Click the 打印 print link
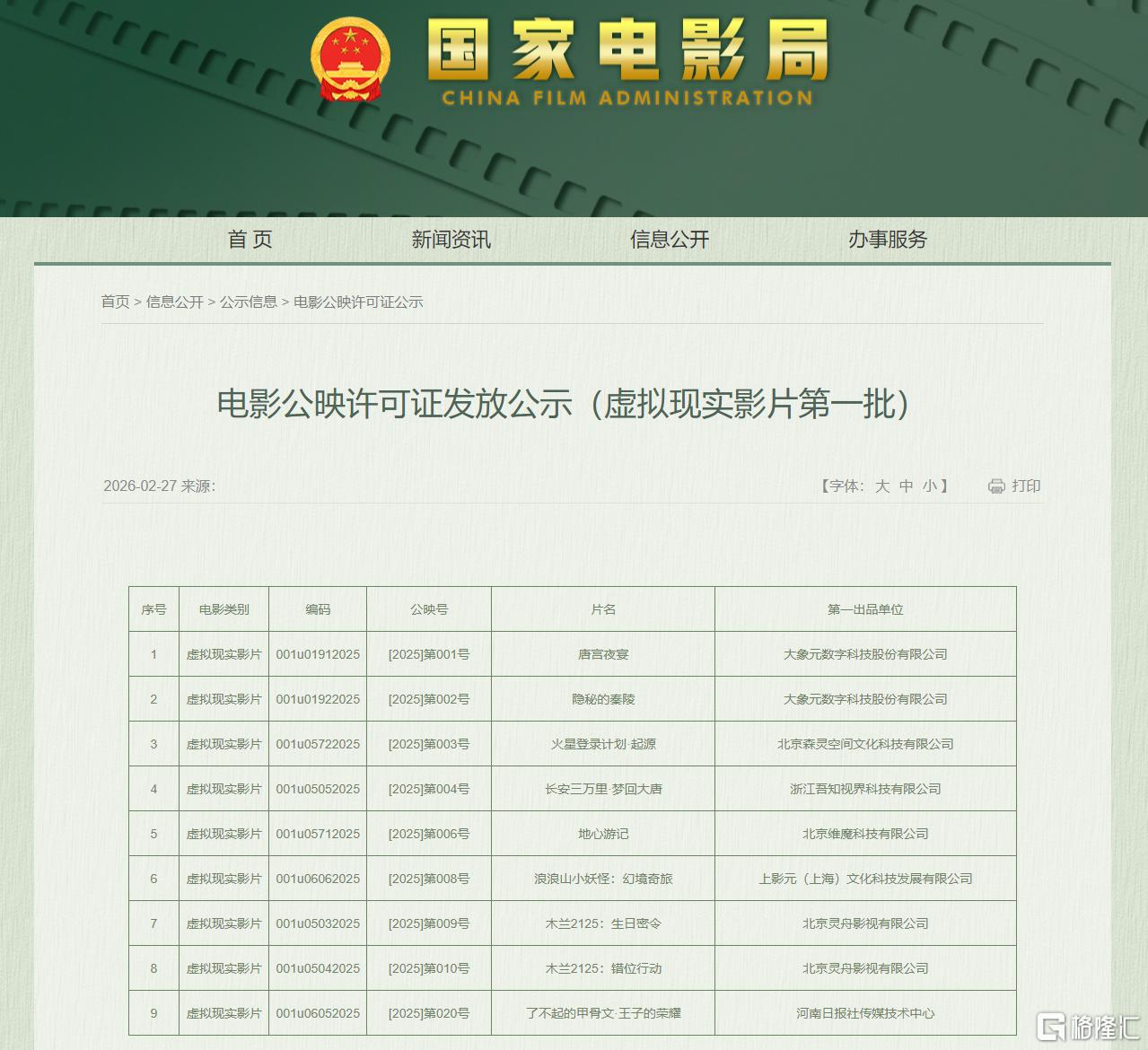The height and width of the screenshot is (1050, 1148). [x=1026, y=486]
